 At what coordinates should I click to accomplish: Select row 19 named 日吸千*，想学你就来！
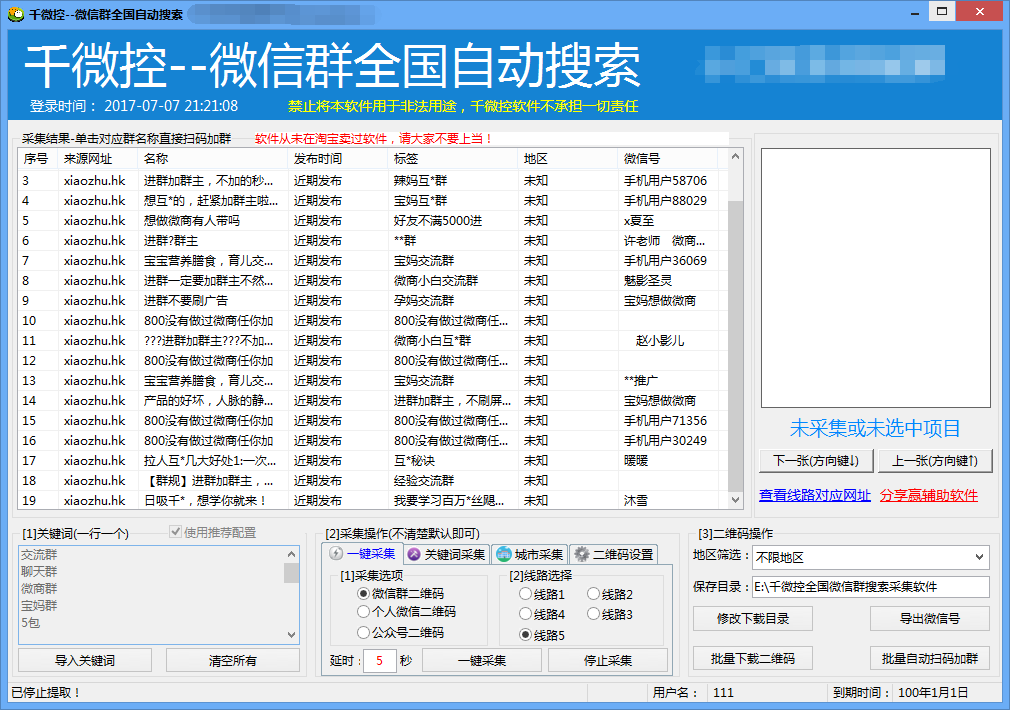(x=373, y=500)
